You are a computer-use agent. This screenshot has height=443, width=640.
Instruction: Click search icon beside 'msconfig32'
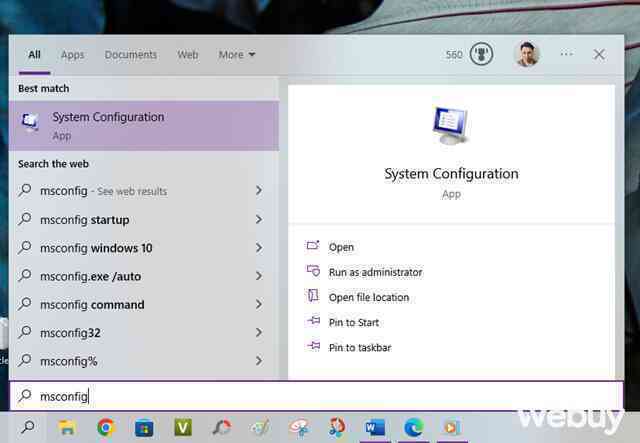pos(24,332)
